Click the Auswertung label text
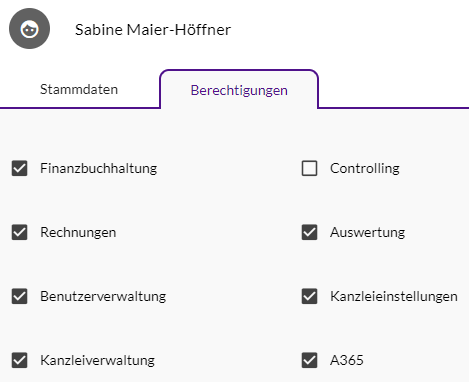The height and width of the screenshot is (382, 469). click(x=368, y=232)
